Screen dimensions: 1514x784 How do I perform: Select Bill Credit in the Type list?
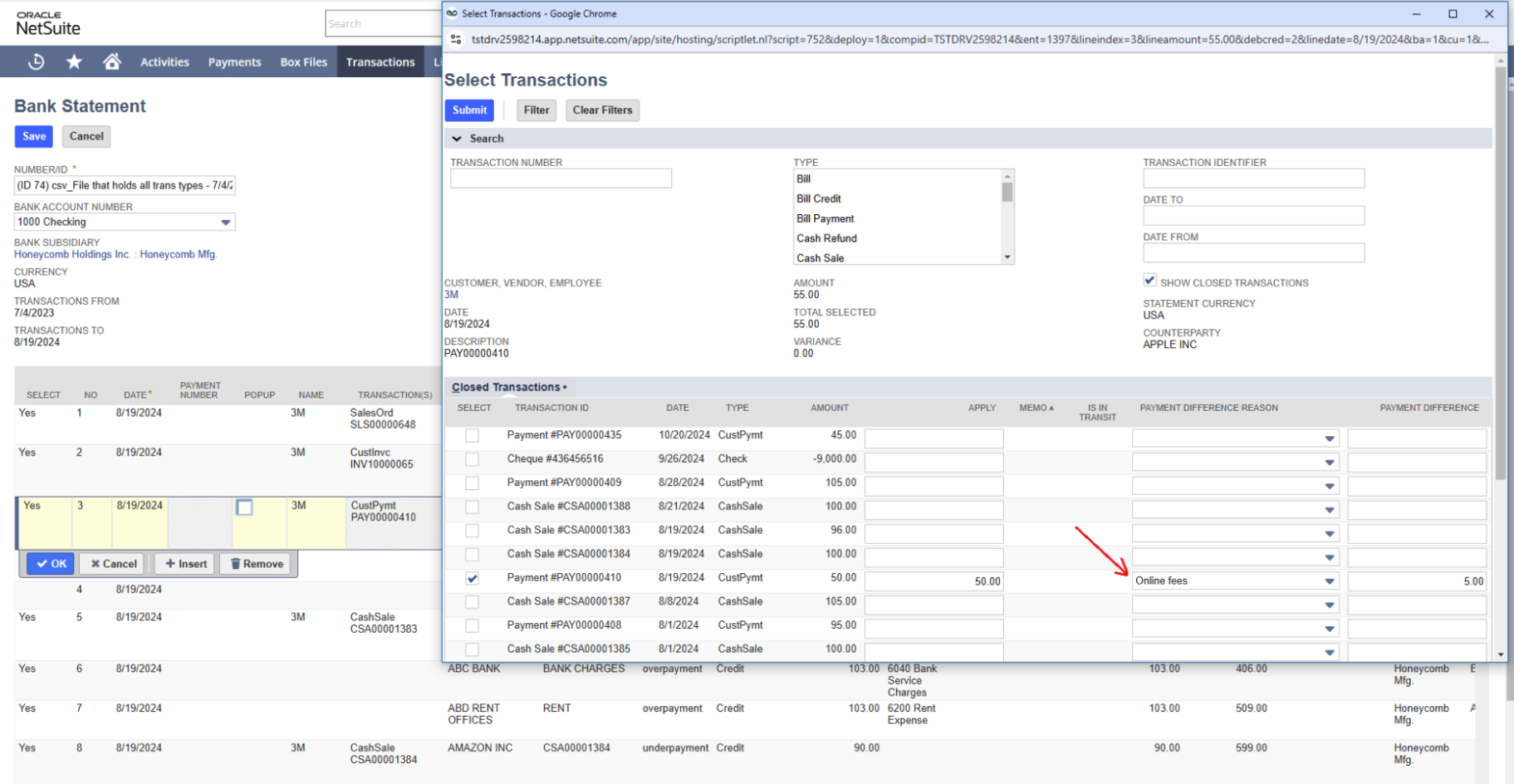coord(819,198)
